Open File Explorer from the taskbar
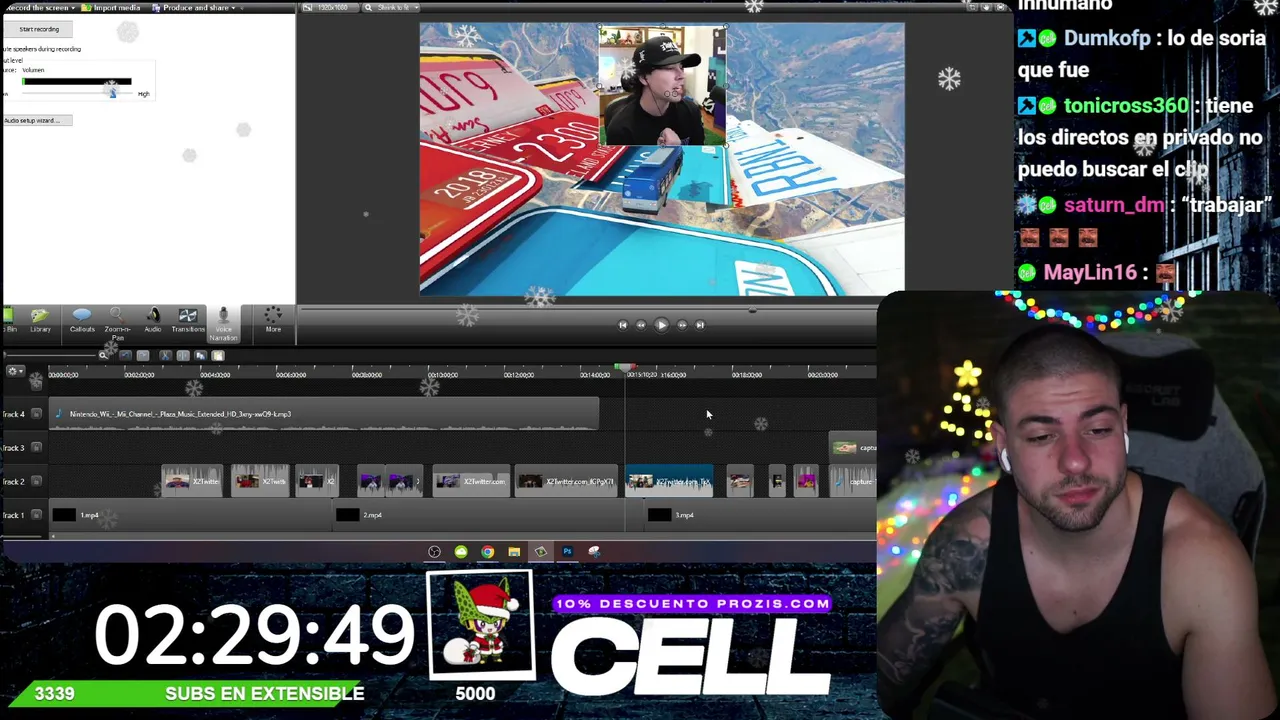This screenshot has height=720, width=1280. pyautogui.click(x=514, y=551)
